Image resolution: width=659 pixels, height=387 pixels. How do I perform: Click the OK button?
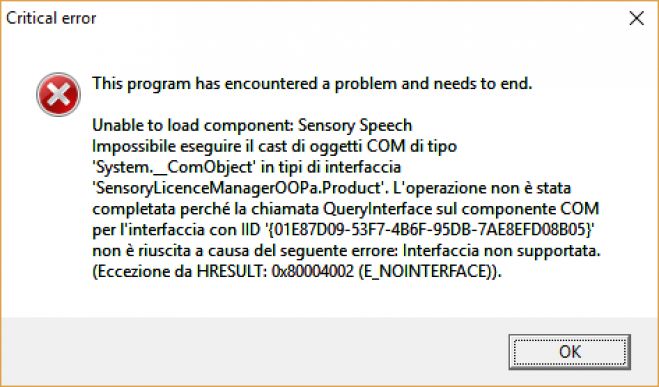pos(569,352)
